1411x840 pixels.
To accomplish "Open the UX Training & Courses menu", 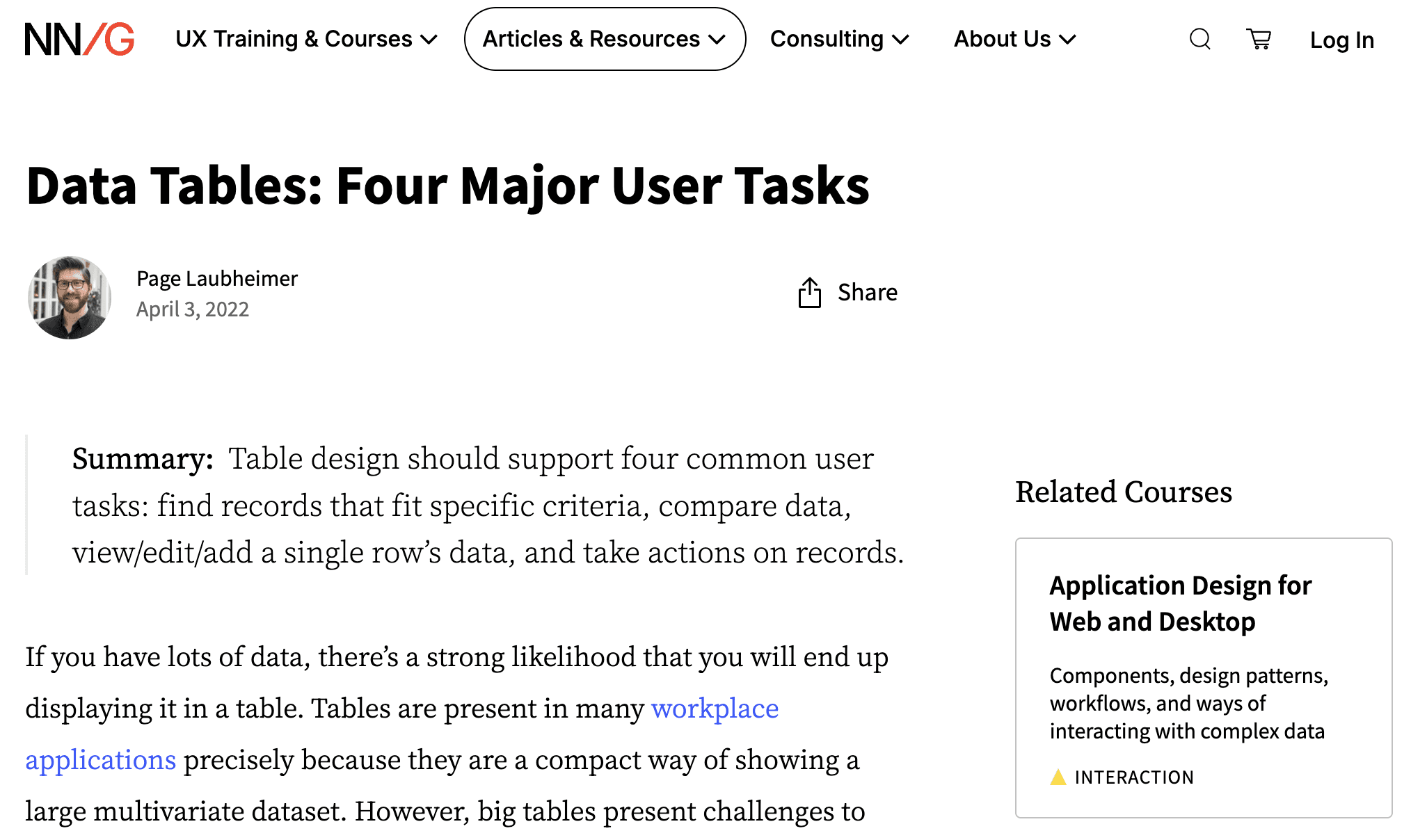I will [294, 39].
